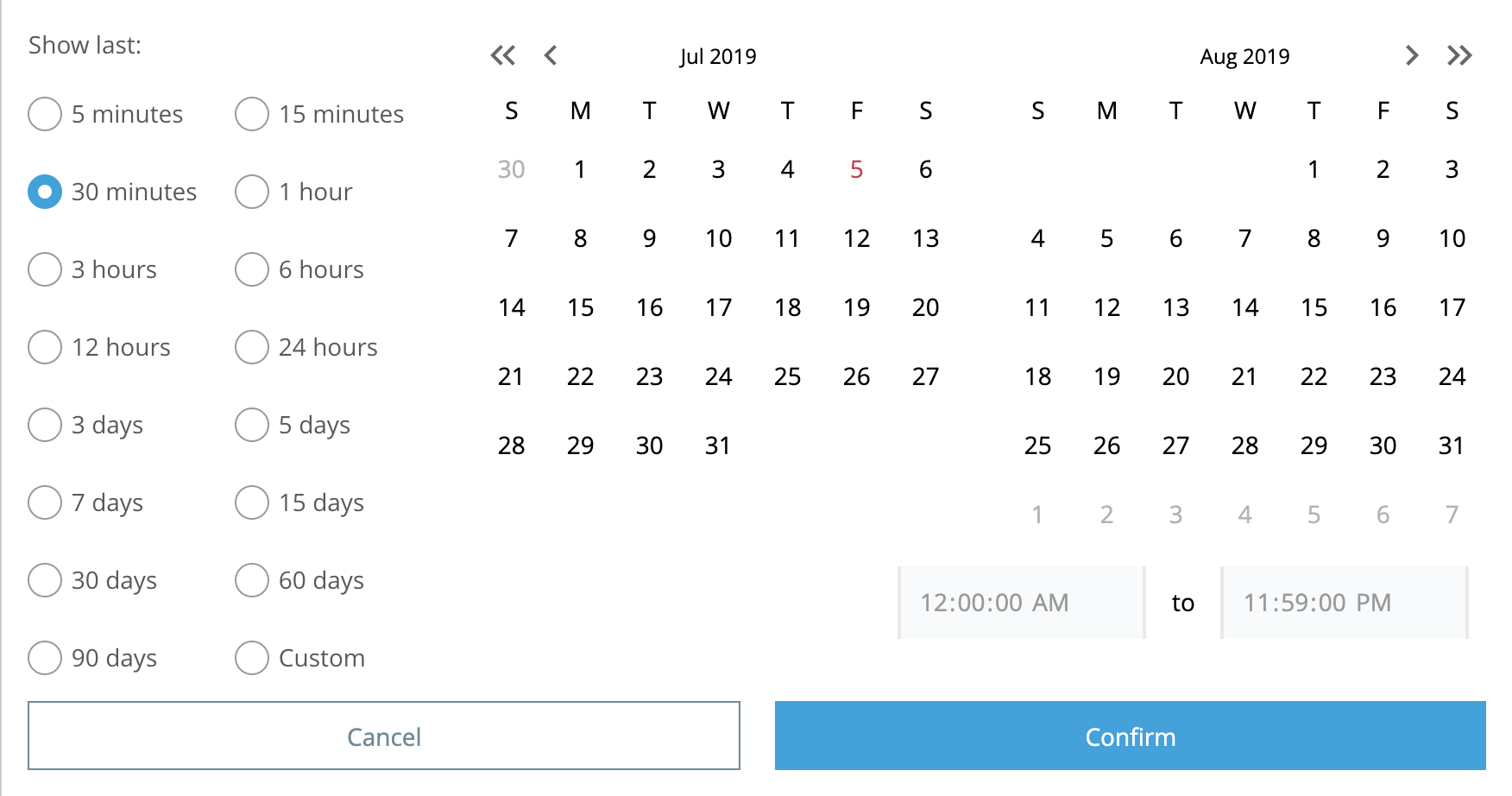The height and width of the screenshot is (796, 1512).
Task: Advance to next month arrow
Action: 1412,56
